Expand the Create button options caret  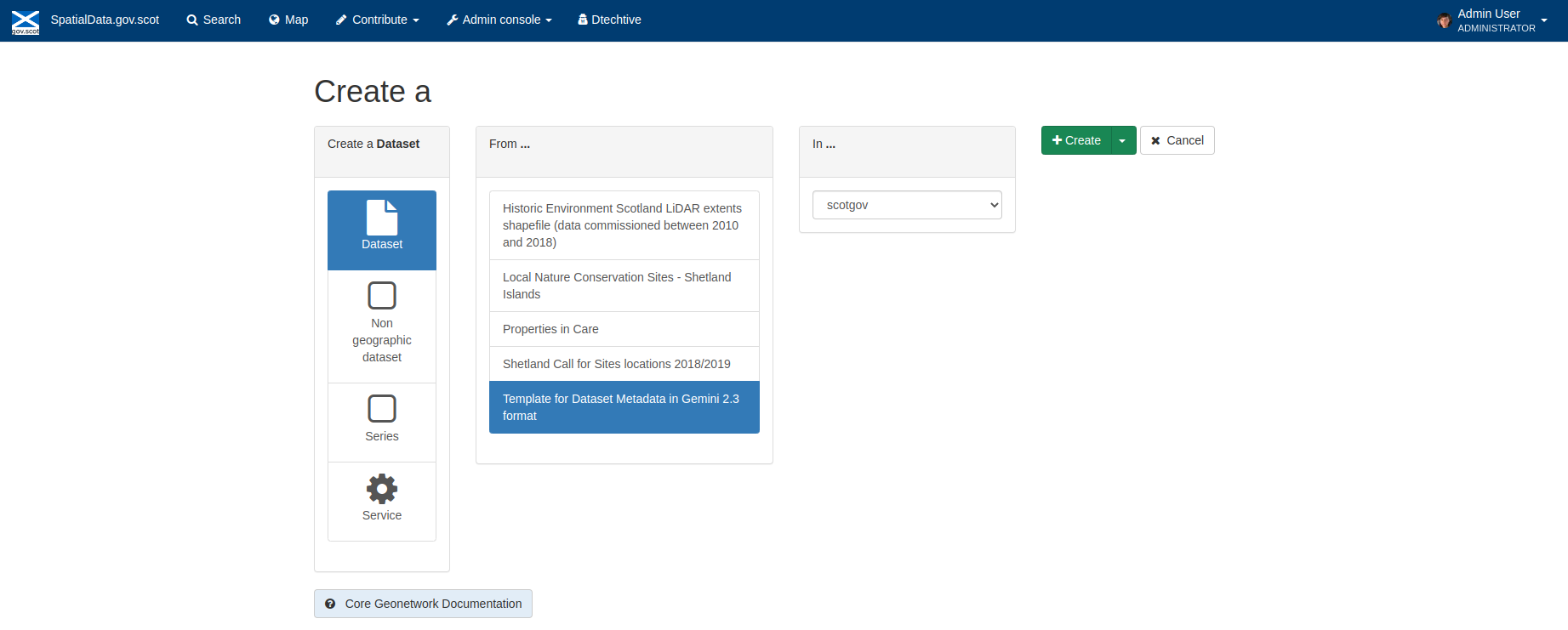pyautogui.click(x=1123, y=140)
